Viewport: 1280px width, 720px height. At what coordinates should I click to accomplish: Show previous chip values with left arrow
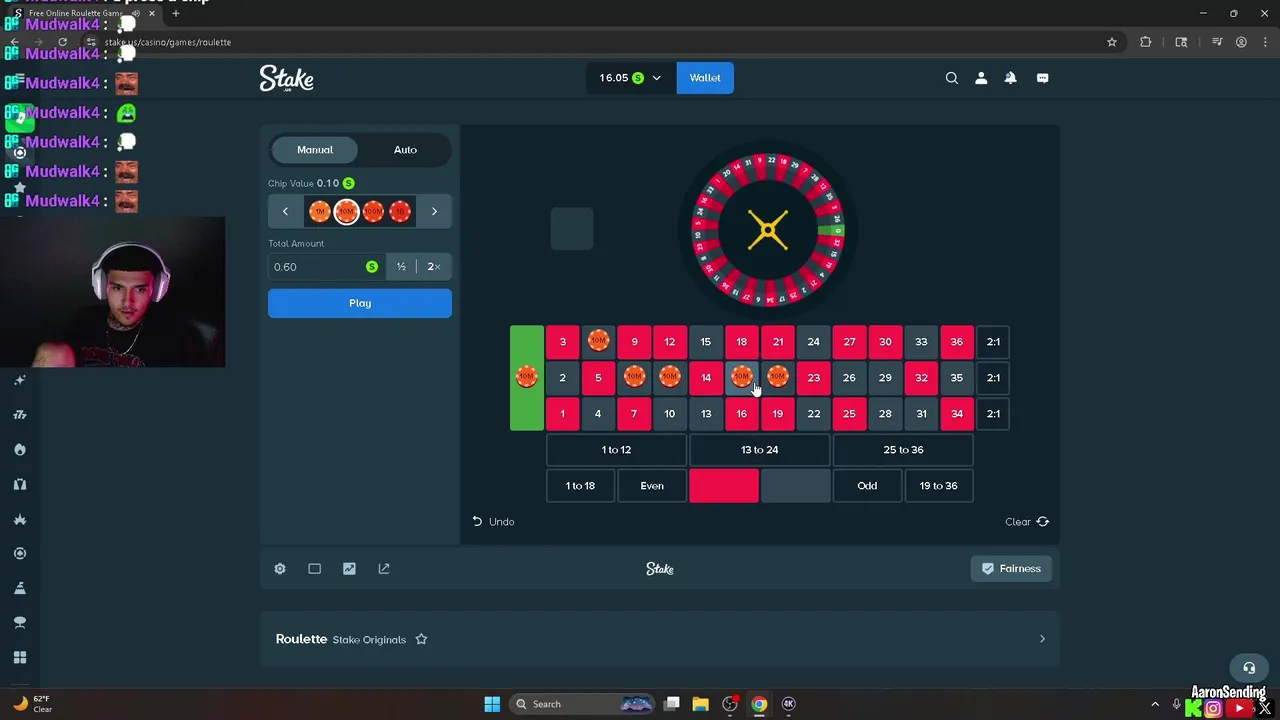285,211
